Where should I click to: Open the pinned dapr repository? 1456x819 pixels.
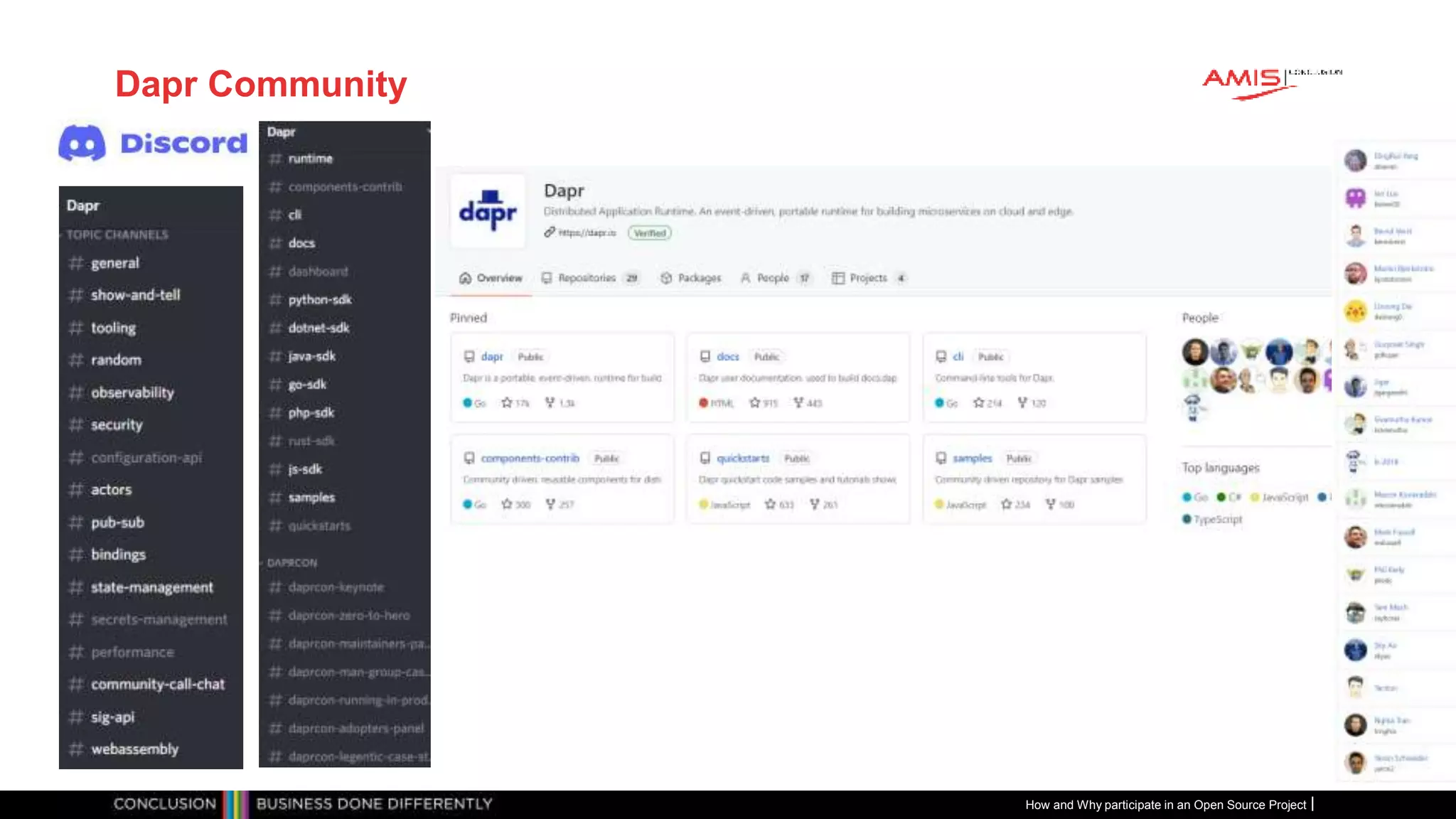(492, 357)
